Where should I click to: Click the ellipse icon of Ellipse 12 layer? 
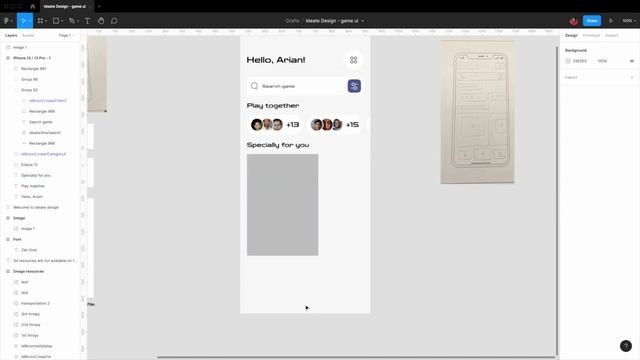pyautogui.click(x=16, y=164)
